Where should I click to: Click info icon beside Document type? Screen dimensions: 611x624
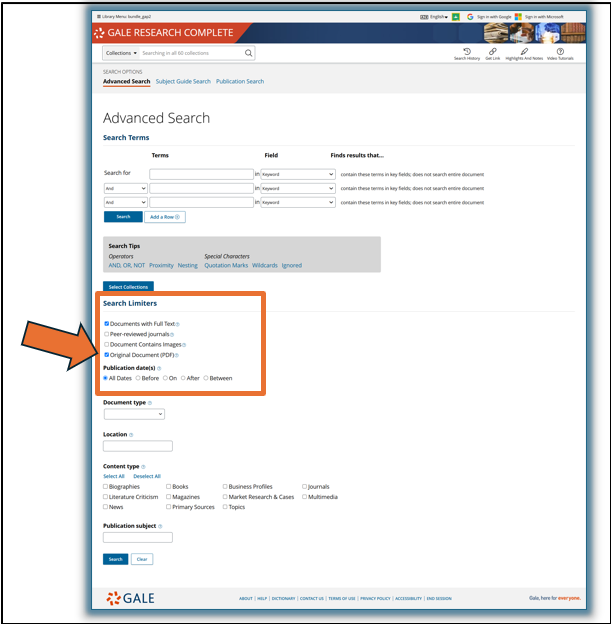click(150, 403)
